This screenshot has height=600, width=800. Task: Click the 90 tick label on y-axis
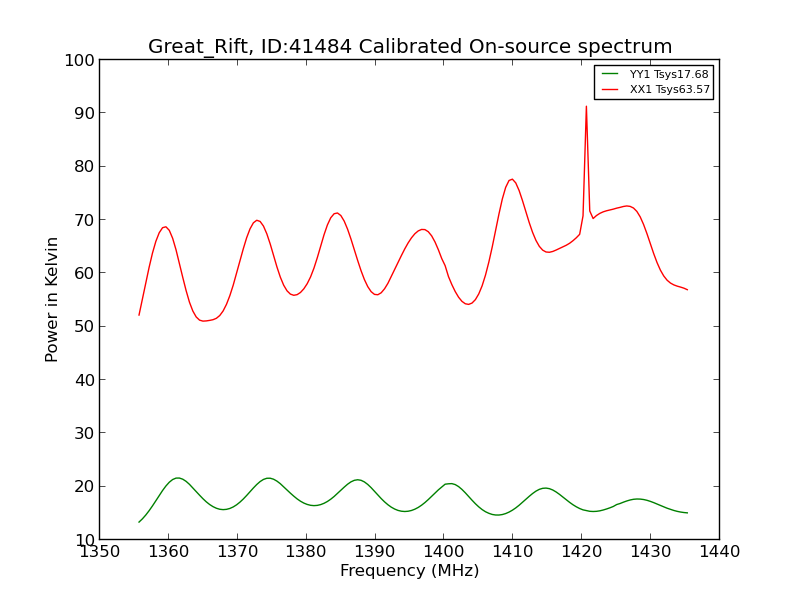[x=84, y=113]
